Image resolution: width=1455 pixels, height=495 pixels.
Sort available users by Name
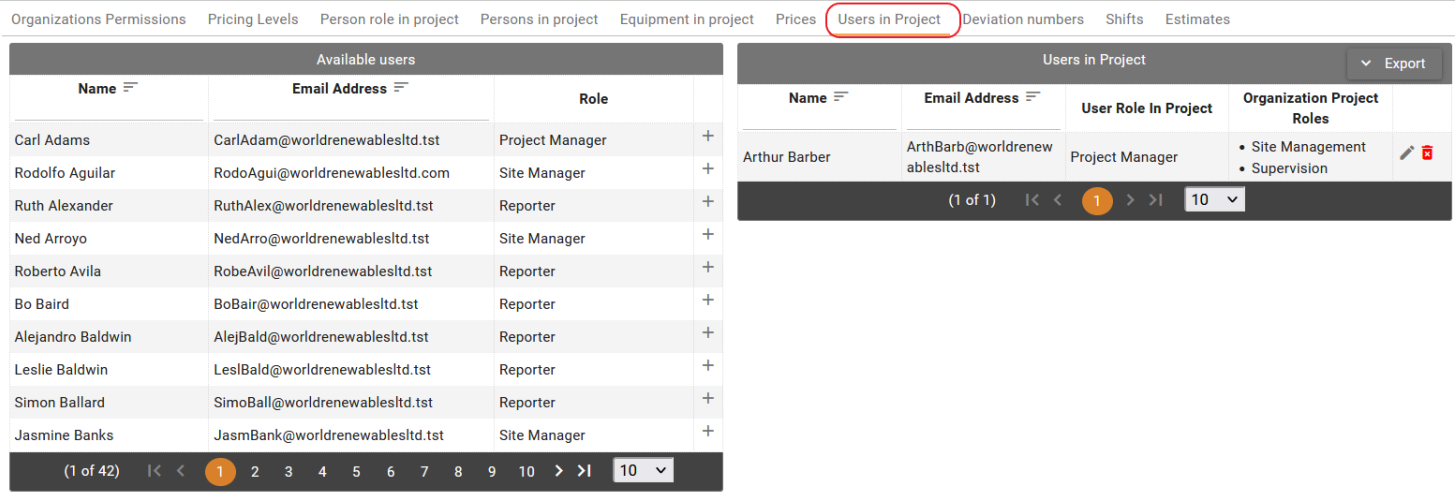tap(130, 88)
